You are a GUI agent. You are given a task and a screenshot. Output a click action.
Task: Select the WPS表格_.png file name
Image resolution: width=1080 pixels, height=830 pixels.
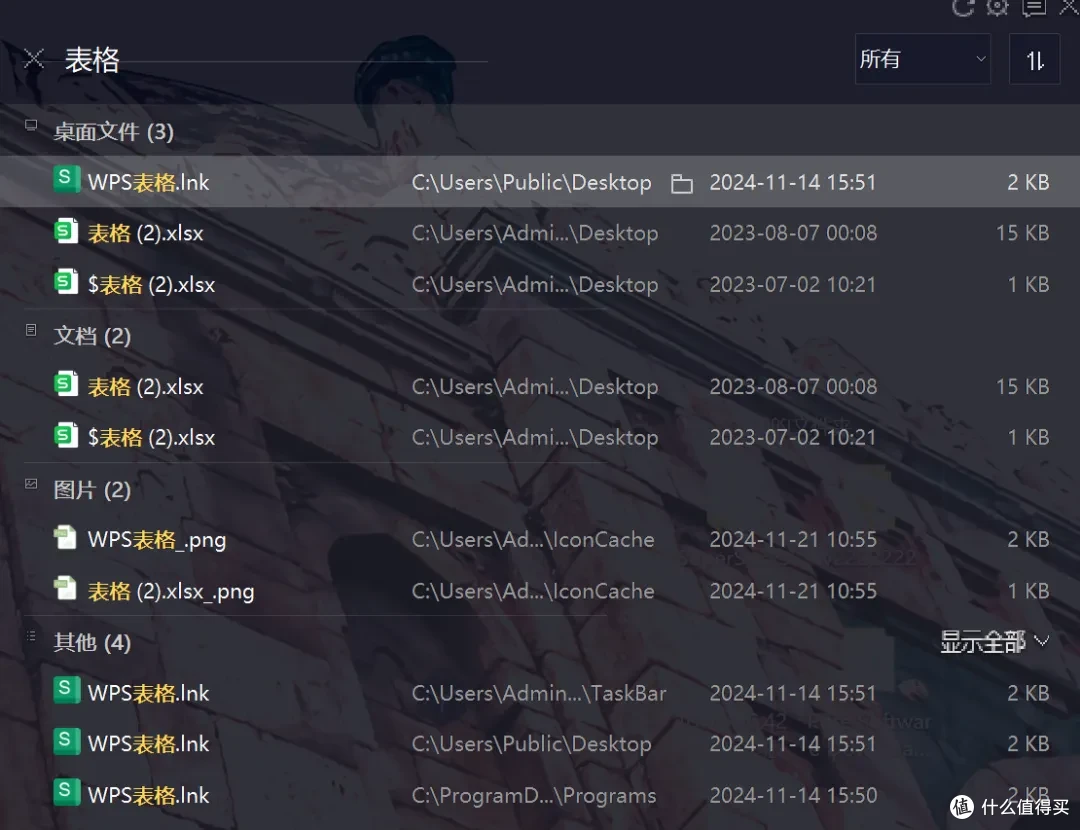(x=156, y=540)
